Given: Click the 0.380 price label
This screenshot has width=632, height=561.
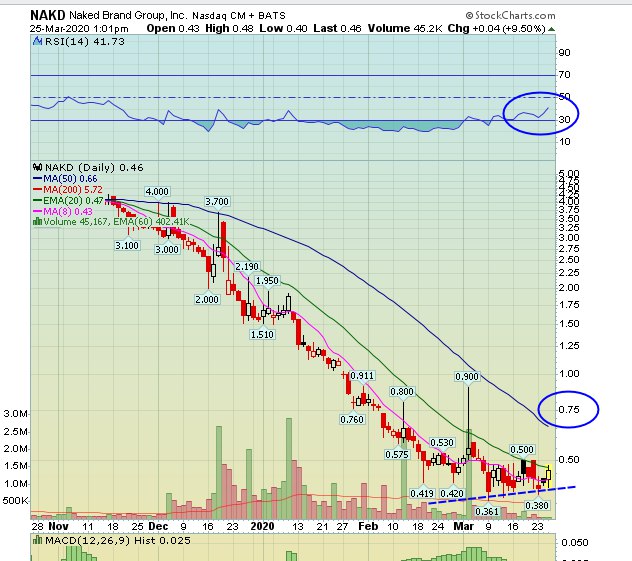Looking at the screenshot, I should pyautogui.click(x=537, y=505).
